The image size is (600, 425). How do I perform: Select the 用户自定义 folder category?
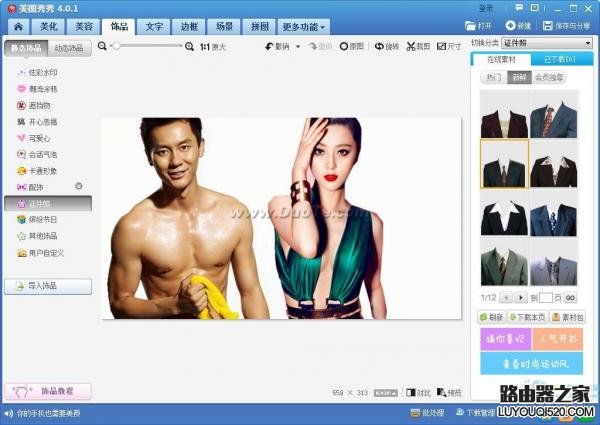40,253
